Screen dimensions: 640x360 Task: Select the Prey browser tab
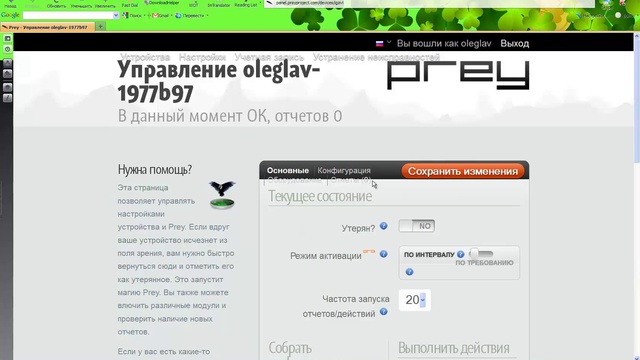(x=48, y=27)
